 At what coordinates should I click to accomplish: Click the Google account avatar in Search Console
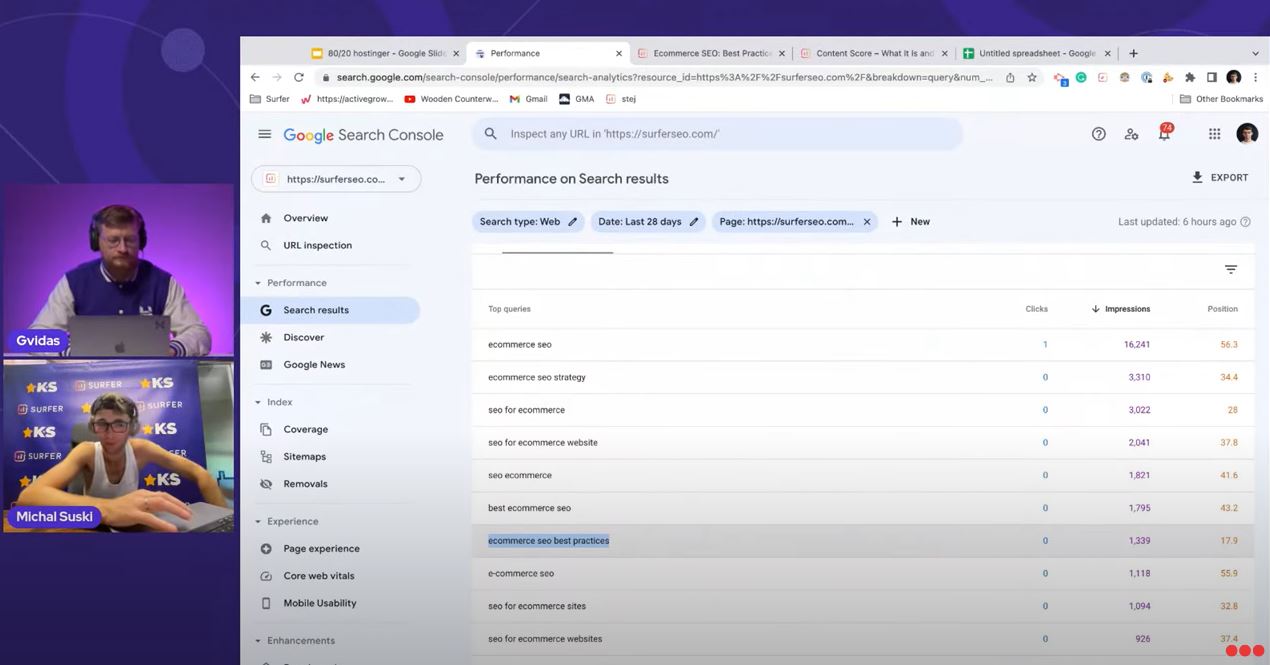click(x=1247, y=134)
